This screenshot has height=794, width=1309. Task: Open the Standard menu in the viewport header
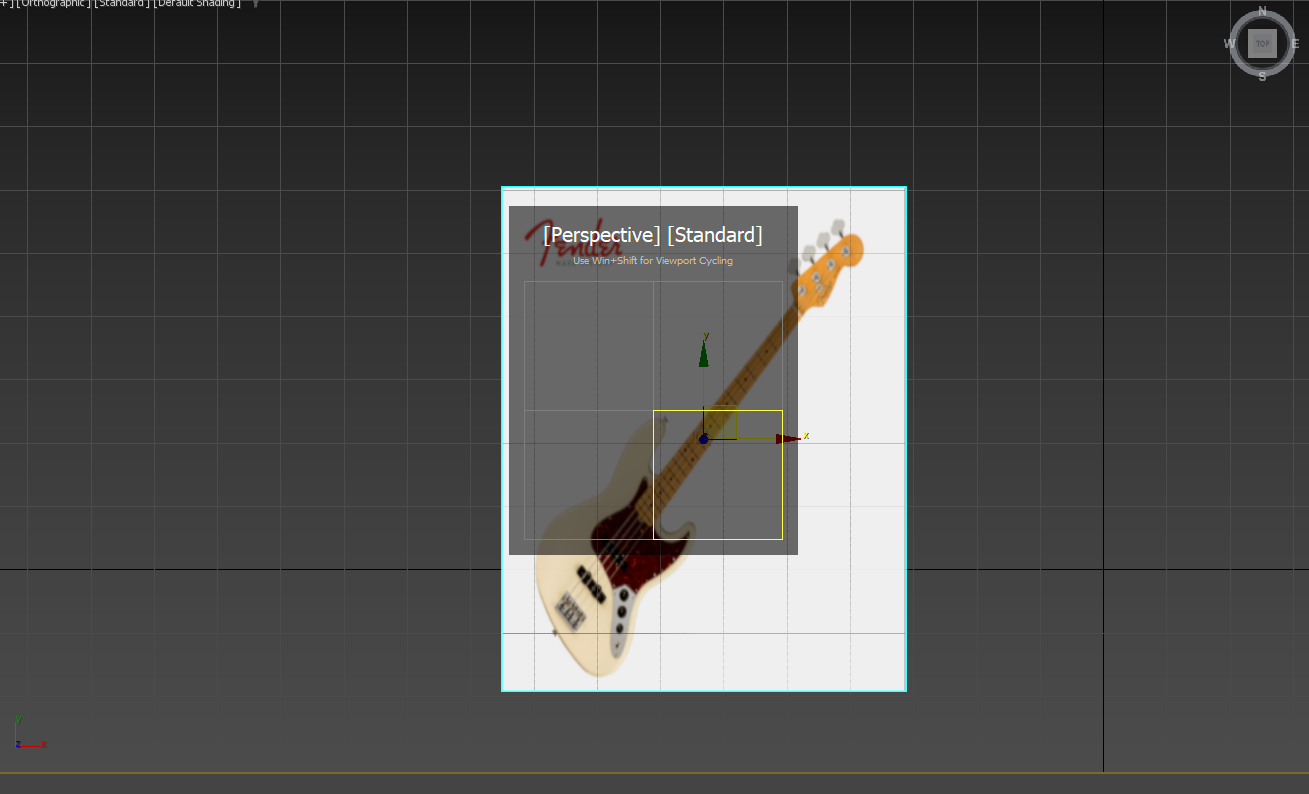coord(122,4)
